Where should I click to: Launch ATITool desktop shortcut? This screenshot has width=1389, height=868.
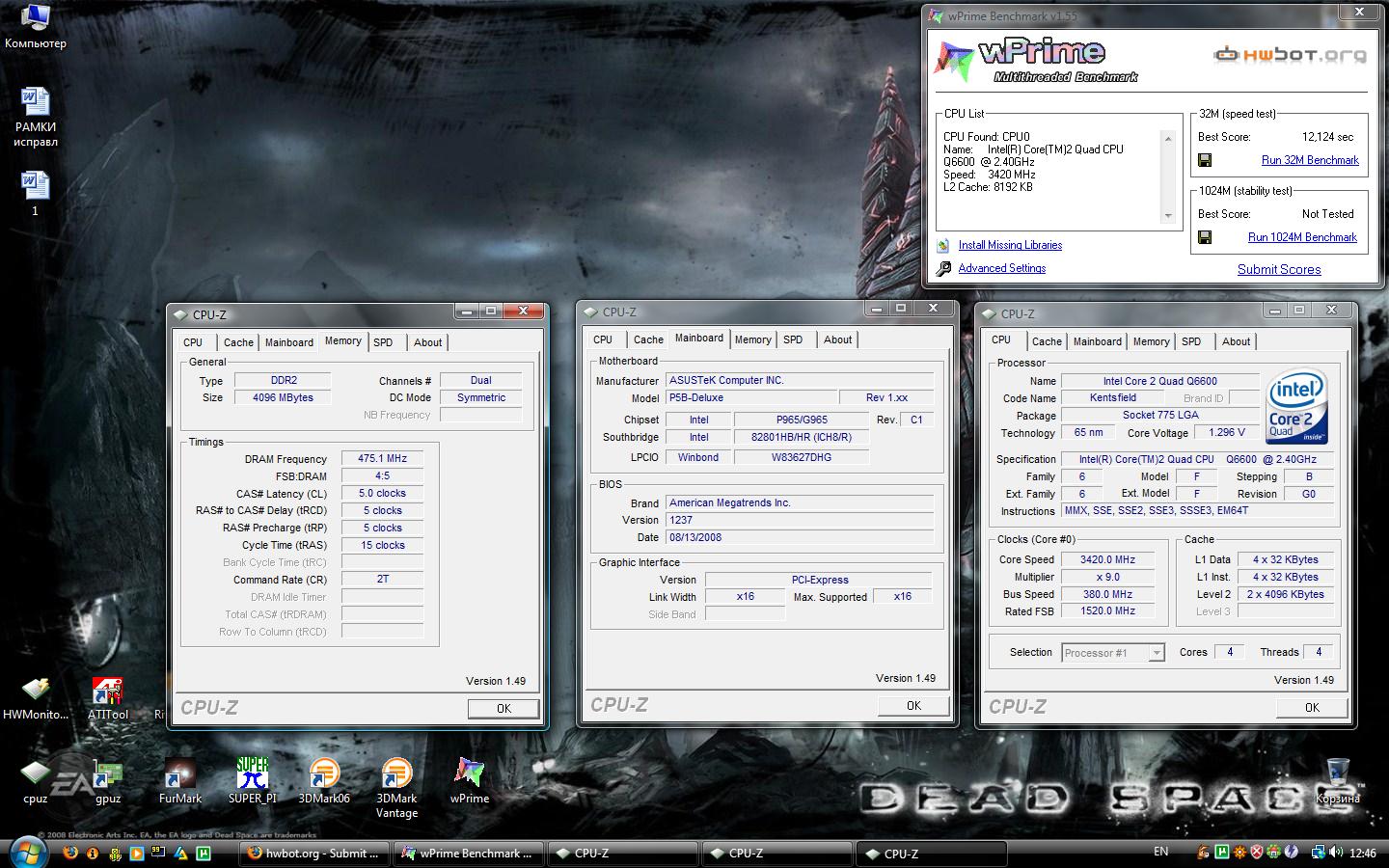click(x=107, y=698)
